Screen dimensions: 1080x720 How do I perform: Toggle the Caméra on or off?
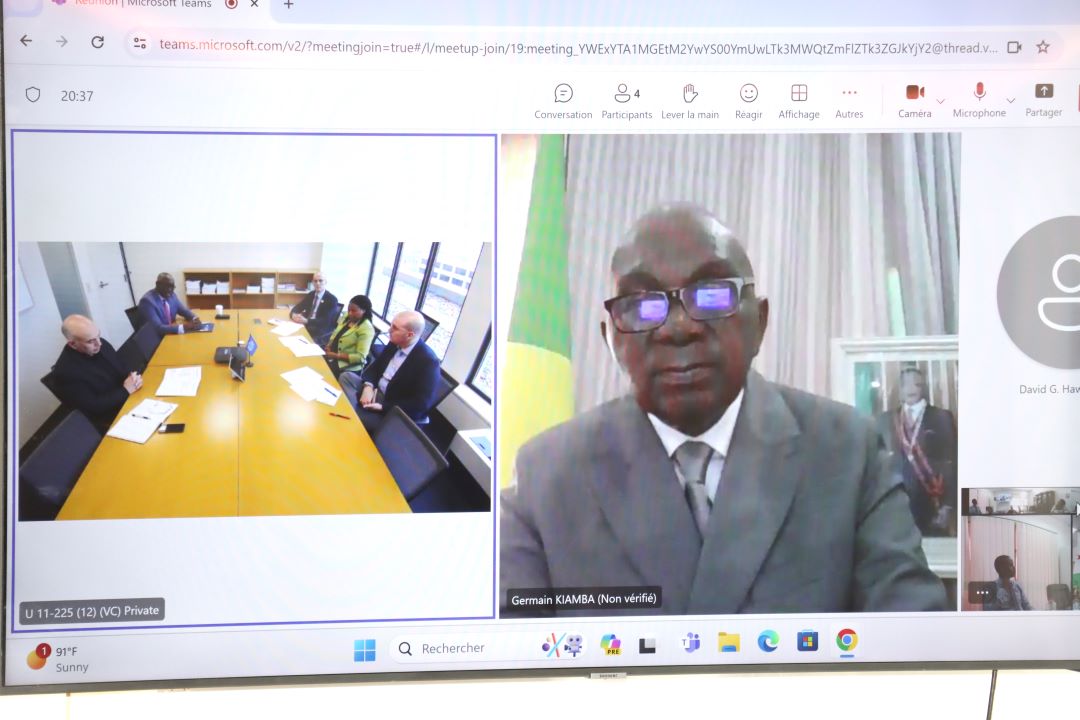(914, 98)
